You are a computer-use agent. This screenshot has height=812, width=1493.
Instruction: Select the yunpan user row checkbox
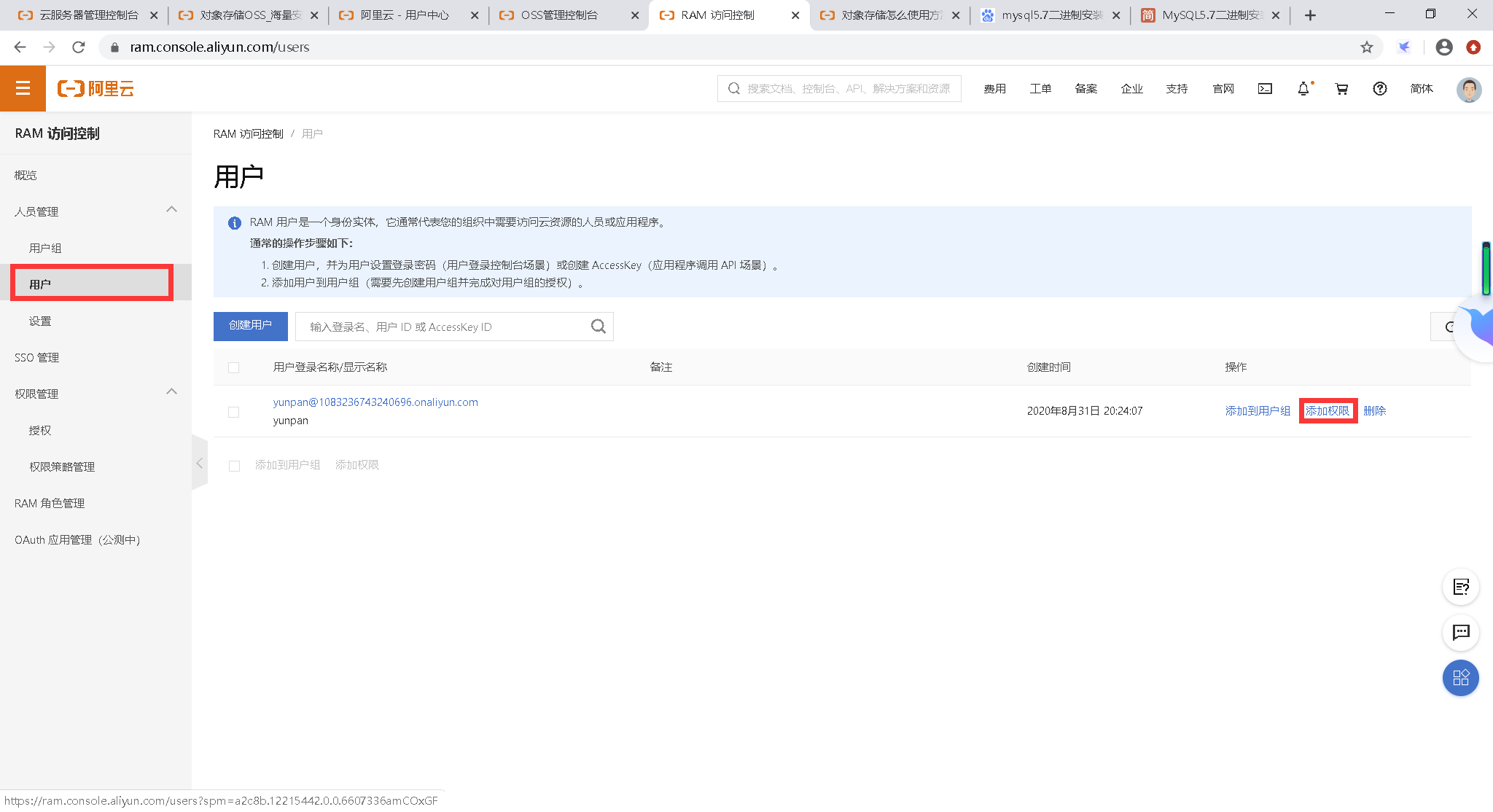click(x=233, y=412)
